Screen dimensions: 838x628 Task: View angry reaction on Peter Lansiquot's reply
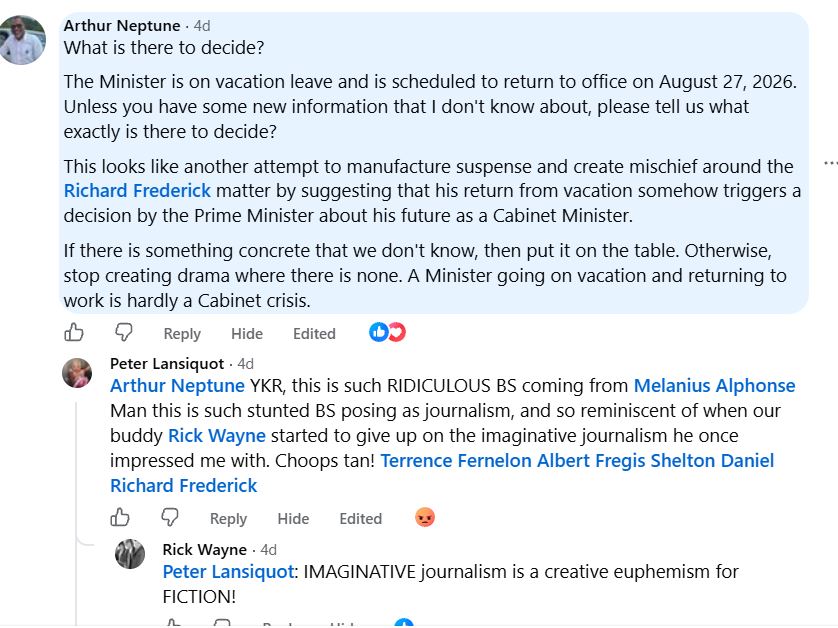425,517
